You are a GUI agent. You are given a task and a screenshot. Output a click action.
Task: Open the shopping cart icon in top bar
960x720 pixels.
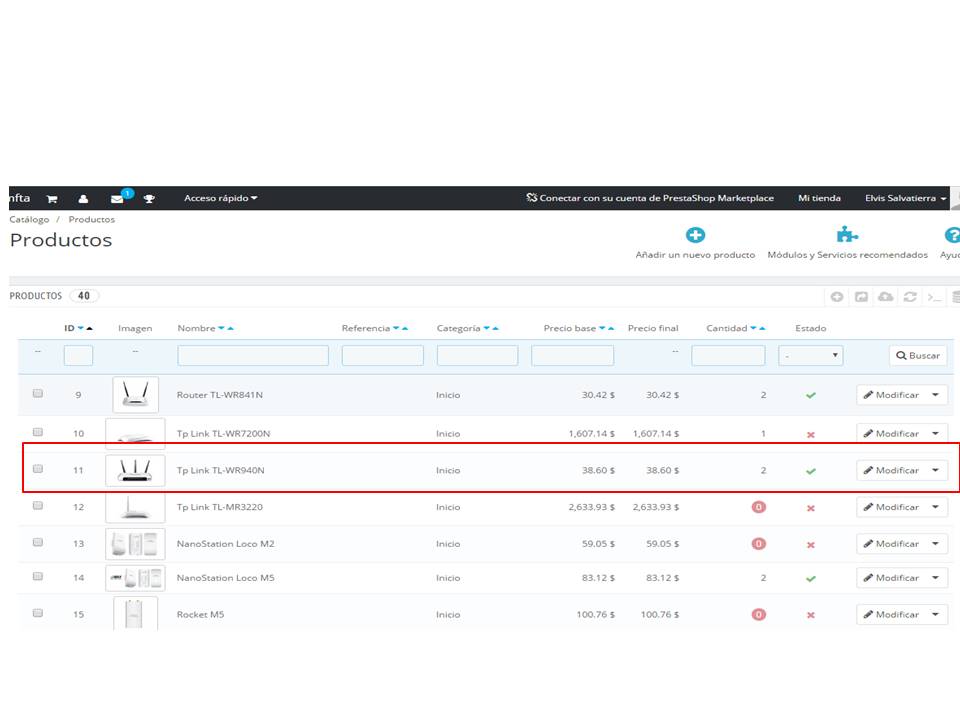point(52,199)
